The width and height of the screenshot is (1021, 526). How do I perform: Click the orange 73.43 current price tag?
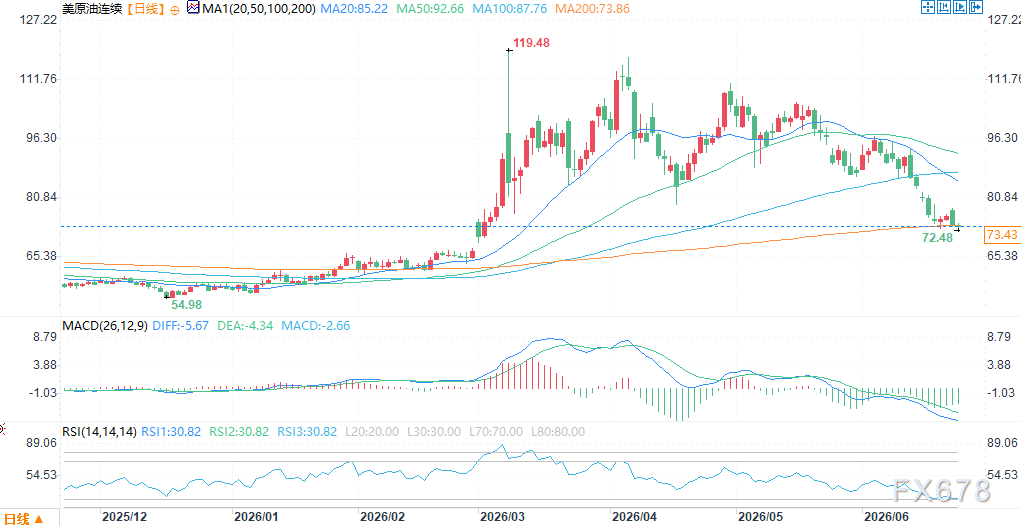tap(1002, 235)
